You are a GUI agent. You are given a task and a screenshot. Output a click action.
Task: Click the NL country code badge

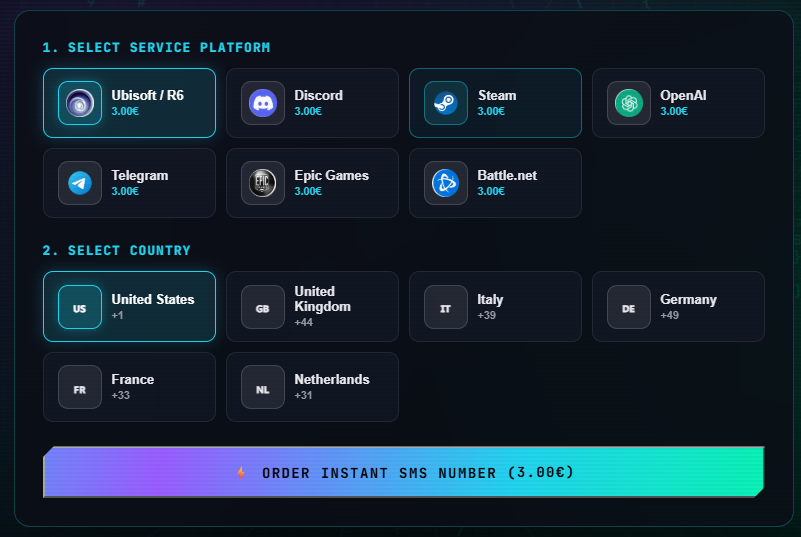coord(263,387)
